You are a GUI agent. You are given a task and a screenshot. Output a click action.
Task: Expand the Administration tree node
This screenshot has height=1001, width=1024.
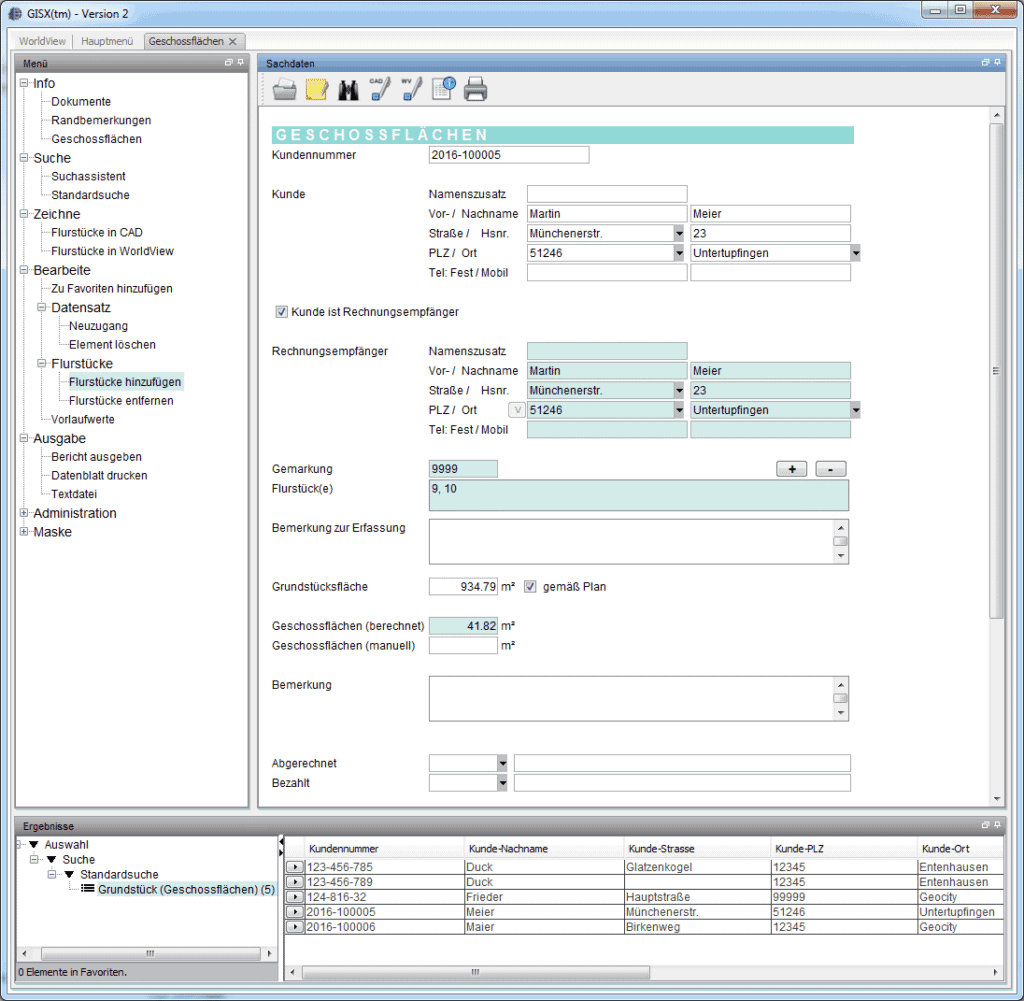[x=24, y=513]
